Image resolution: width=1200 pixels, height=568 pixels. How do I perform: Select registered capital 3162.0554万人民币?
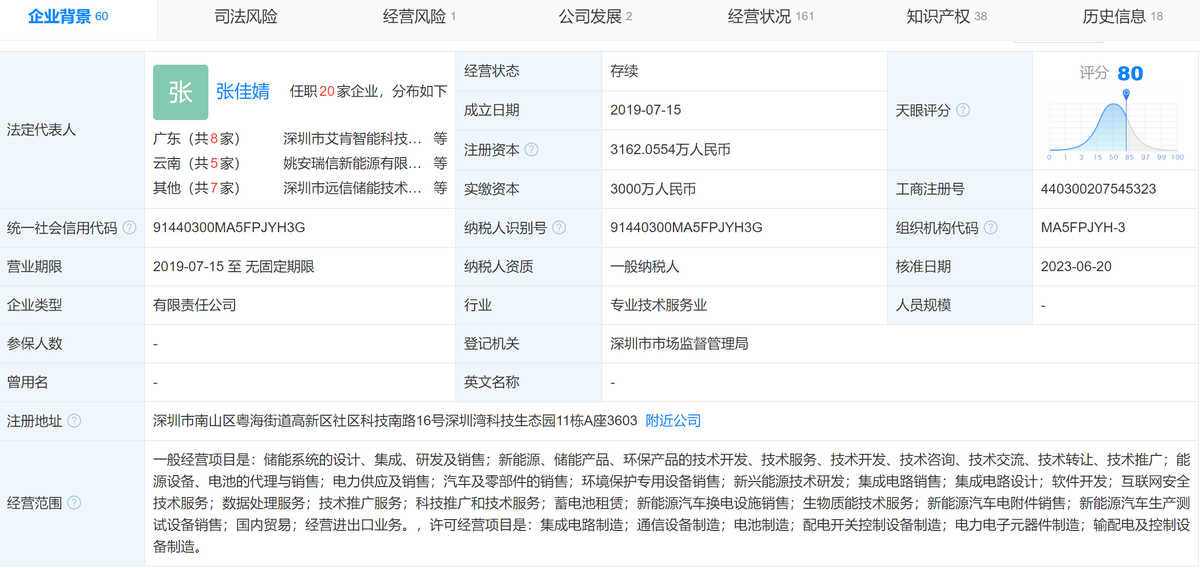[x=670, y=150]
